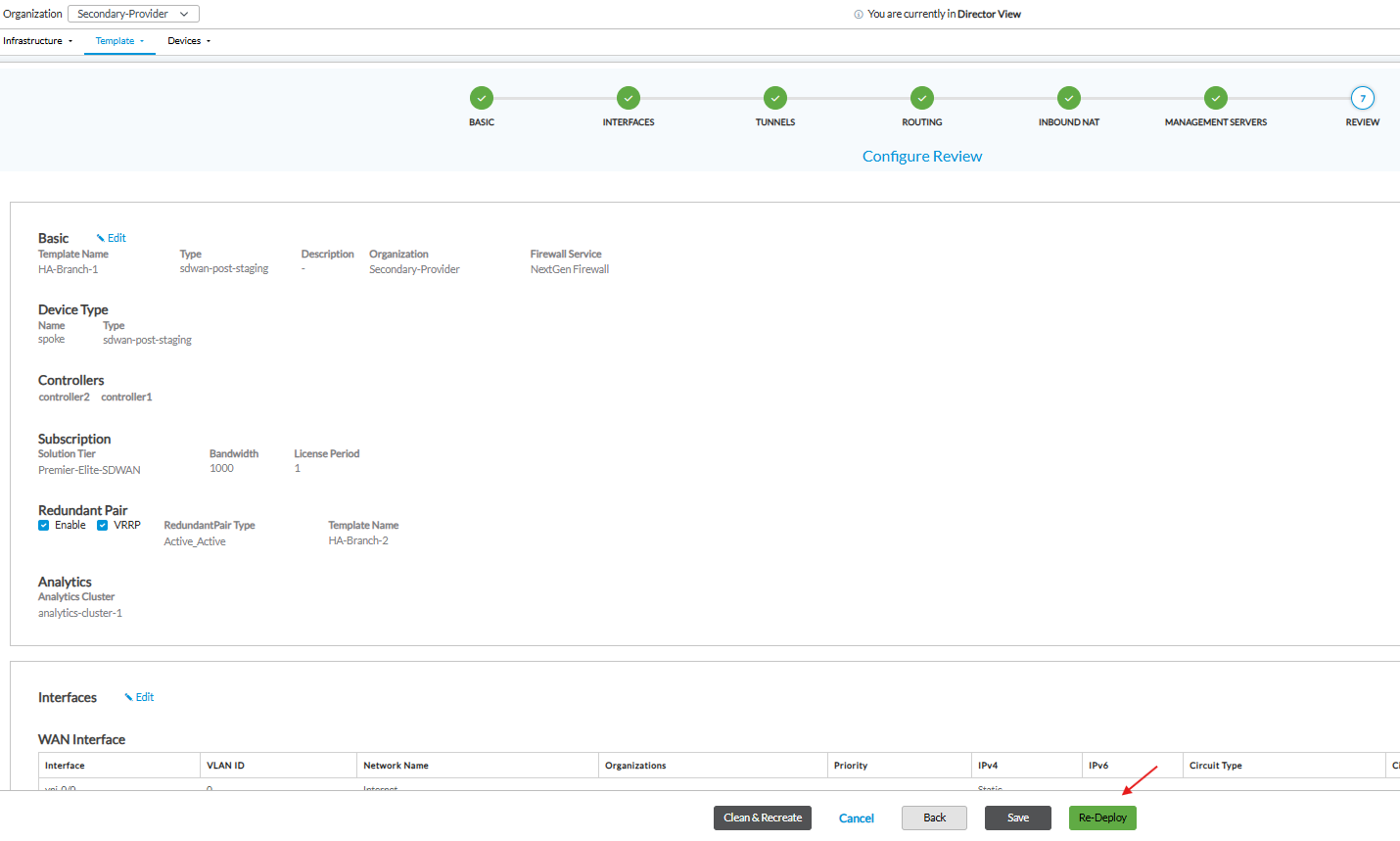Click the ROUTING step checkmark circle
This screenshot has height=841, width=1400.
coord(922,98)
